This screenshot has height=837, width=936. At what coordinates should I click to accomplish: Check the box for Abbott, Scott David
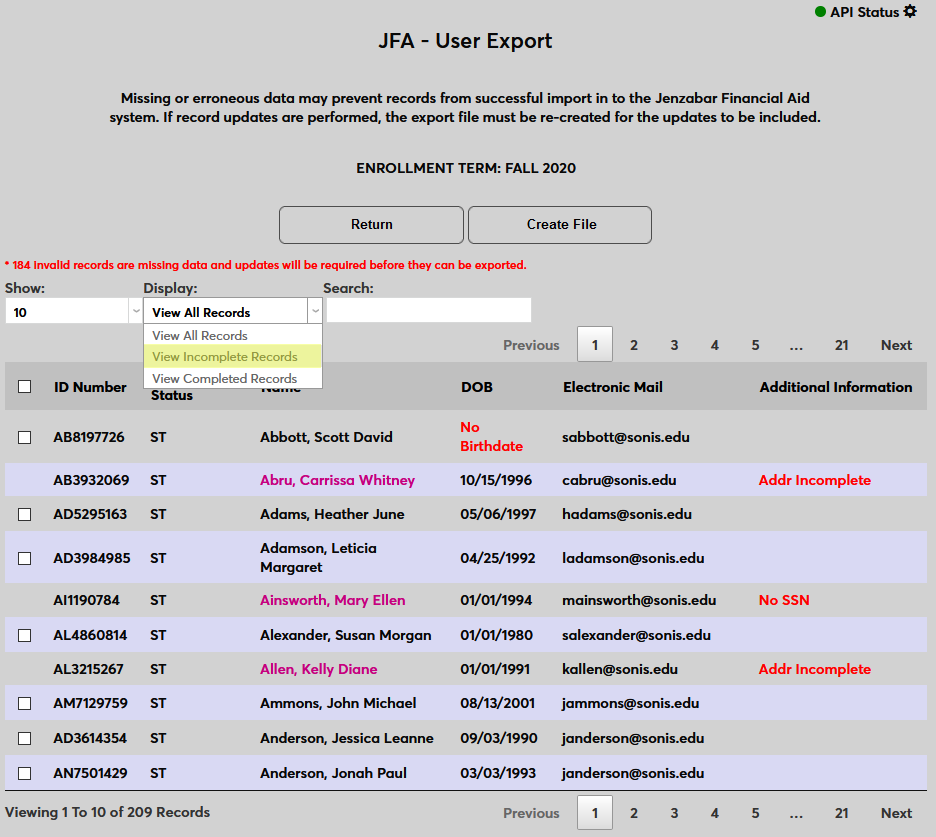pos(25,437)
